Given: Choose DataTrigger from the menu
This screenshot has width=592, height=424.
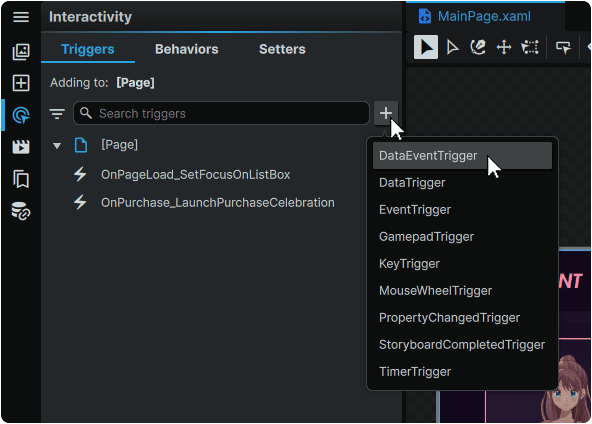Looking at the screenshot, I should (462, 183).
